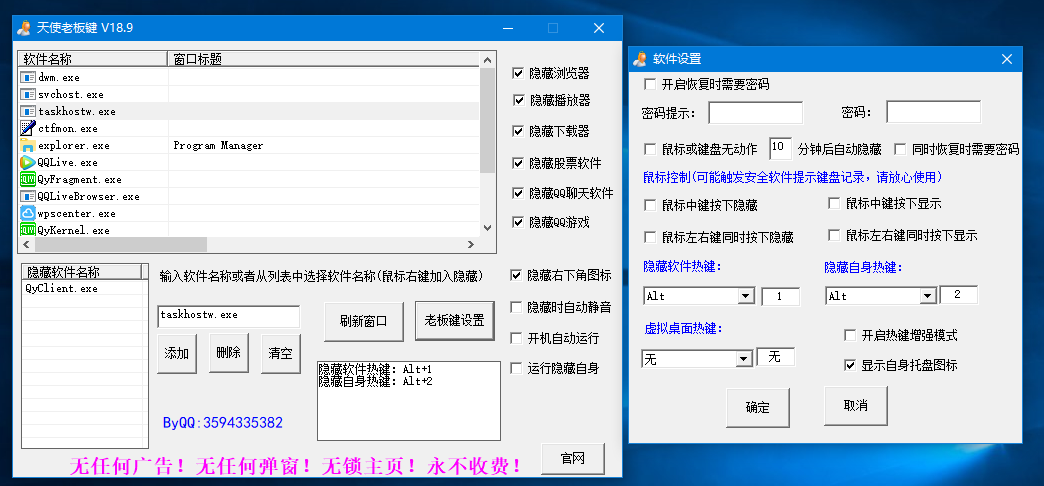
Task: Uncheck 隐藏股票软件 option
Action: [518, 163]
